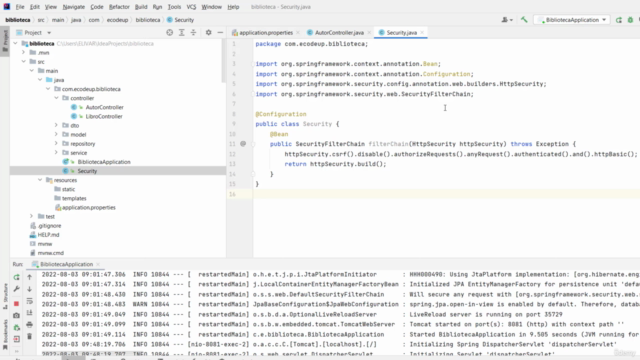Select .gitignore file in the tree
Viewport: 640px width, 360px height.
pos(49,226)
